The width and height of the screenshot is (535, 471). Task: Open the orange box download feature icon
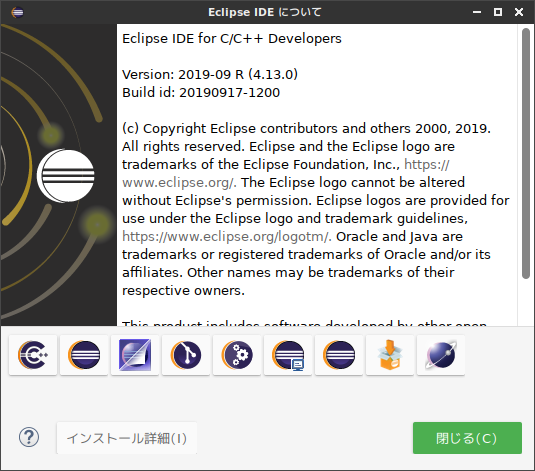tap(390, 355)
